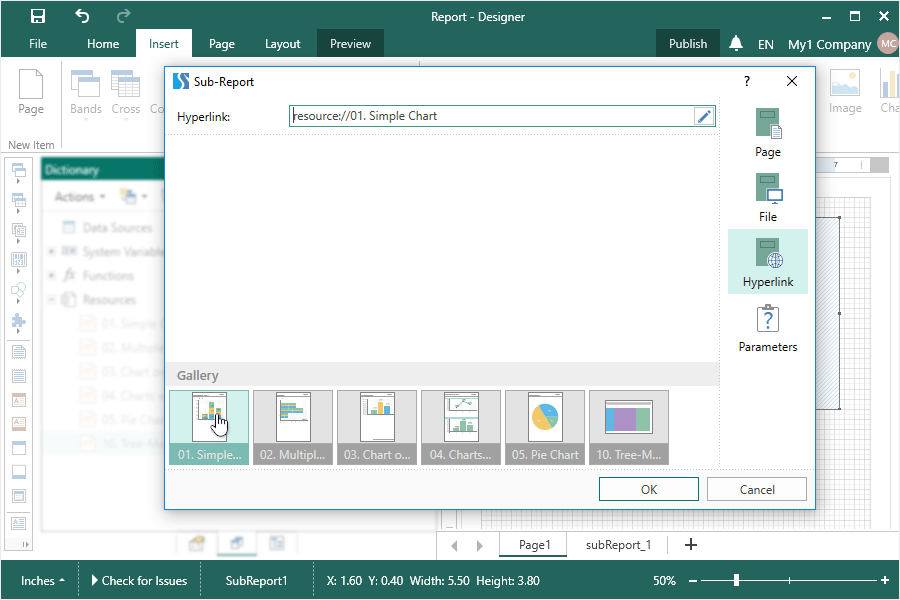
Task: Open the notifications bell
Action: pos(736,44)
